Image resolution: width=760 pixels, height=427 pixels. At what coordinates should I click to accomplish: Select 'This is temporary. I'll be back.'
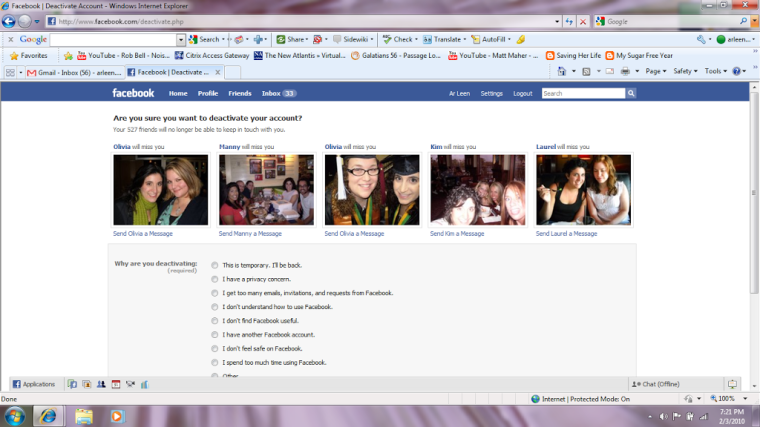coord(214,265)
